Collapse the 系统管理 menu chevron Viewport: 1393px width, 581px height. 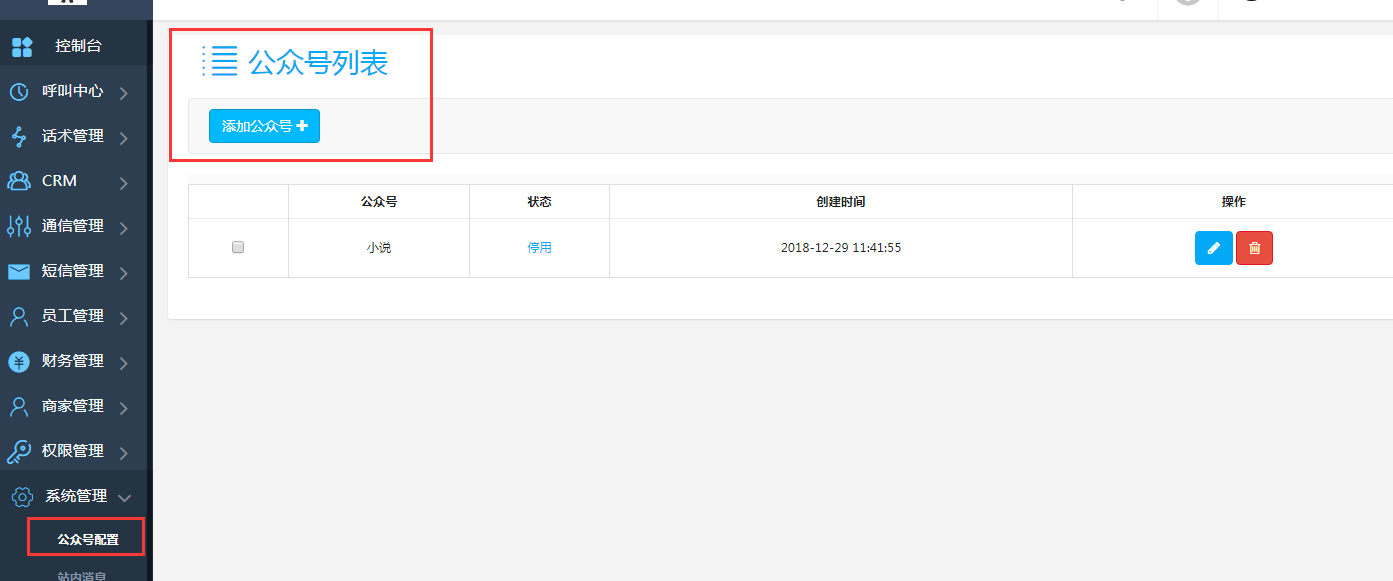(124, 497)
